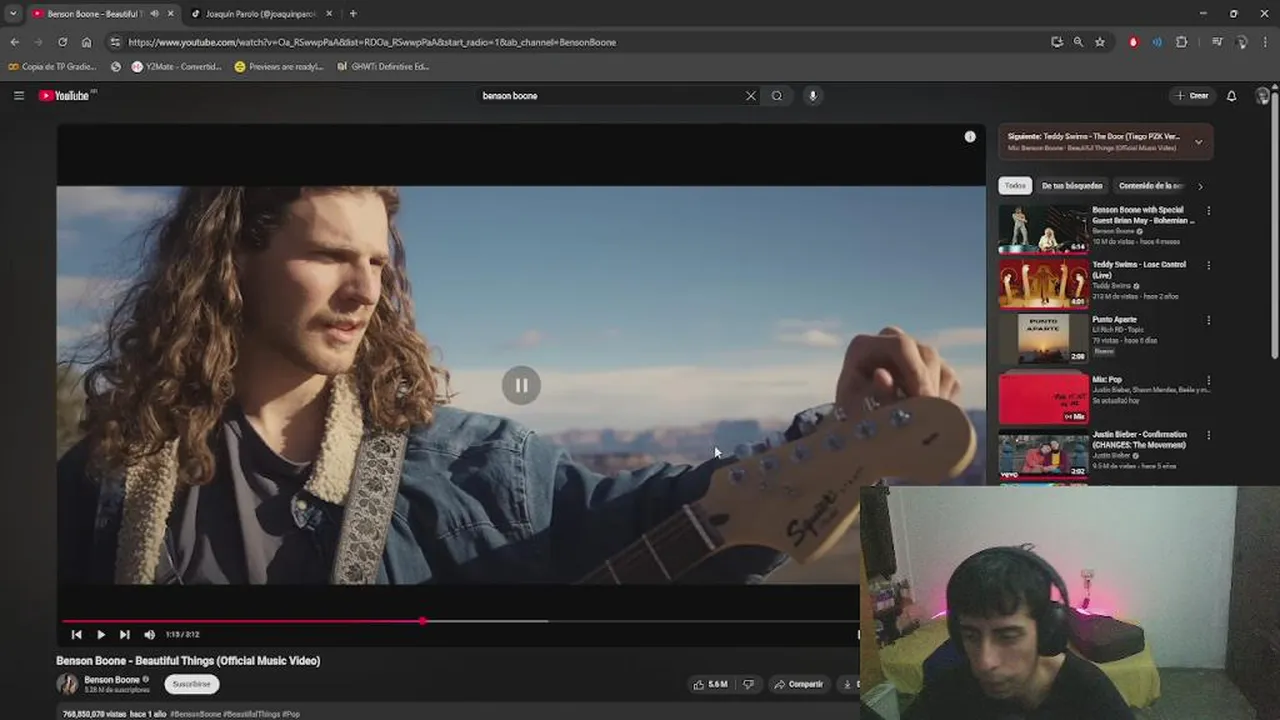
Task: Open options for Lose Control suggestion
Action: (1209, 266)
